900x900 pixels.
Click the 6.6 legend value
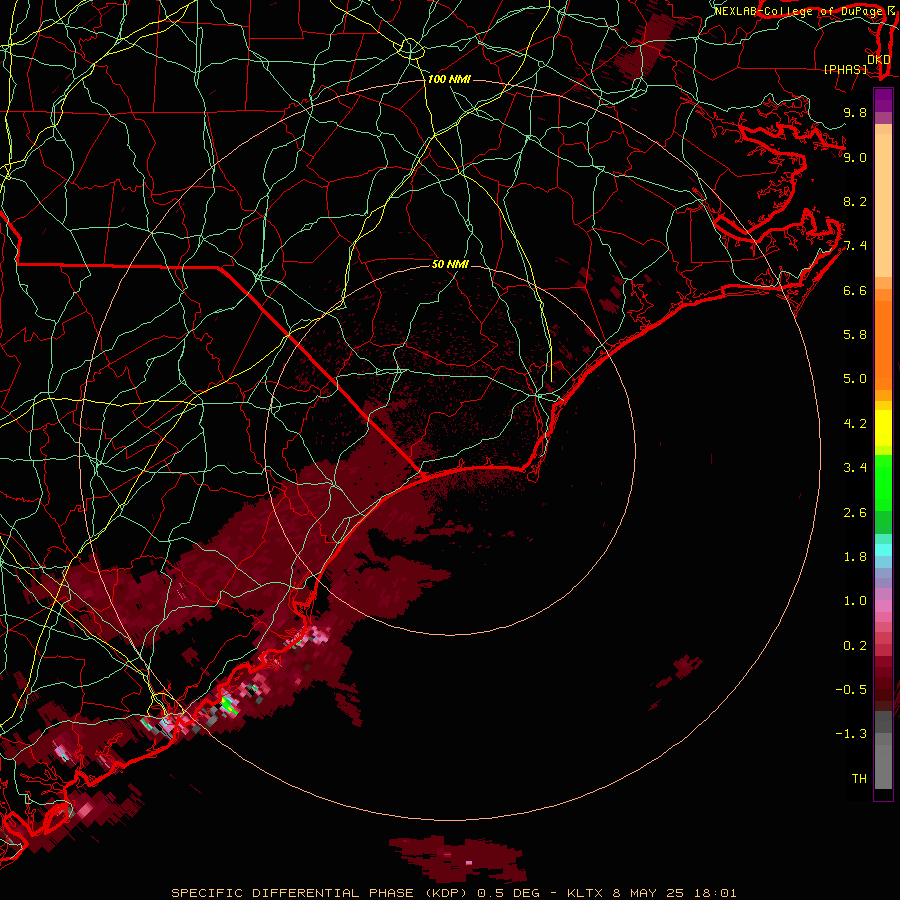pyautogui.click(x=855, y=290)
